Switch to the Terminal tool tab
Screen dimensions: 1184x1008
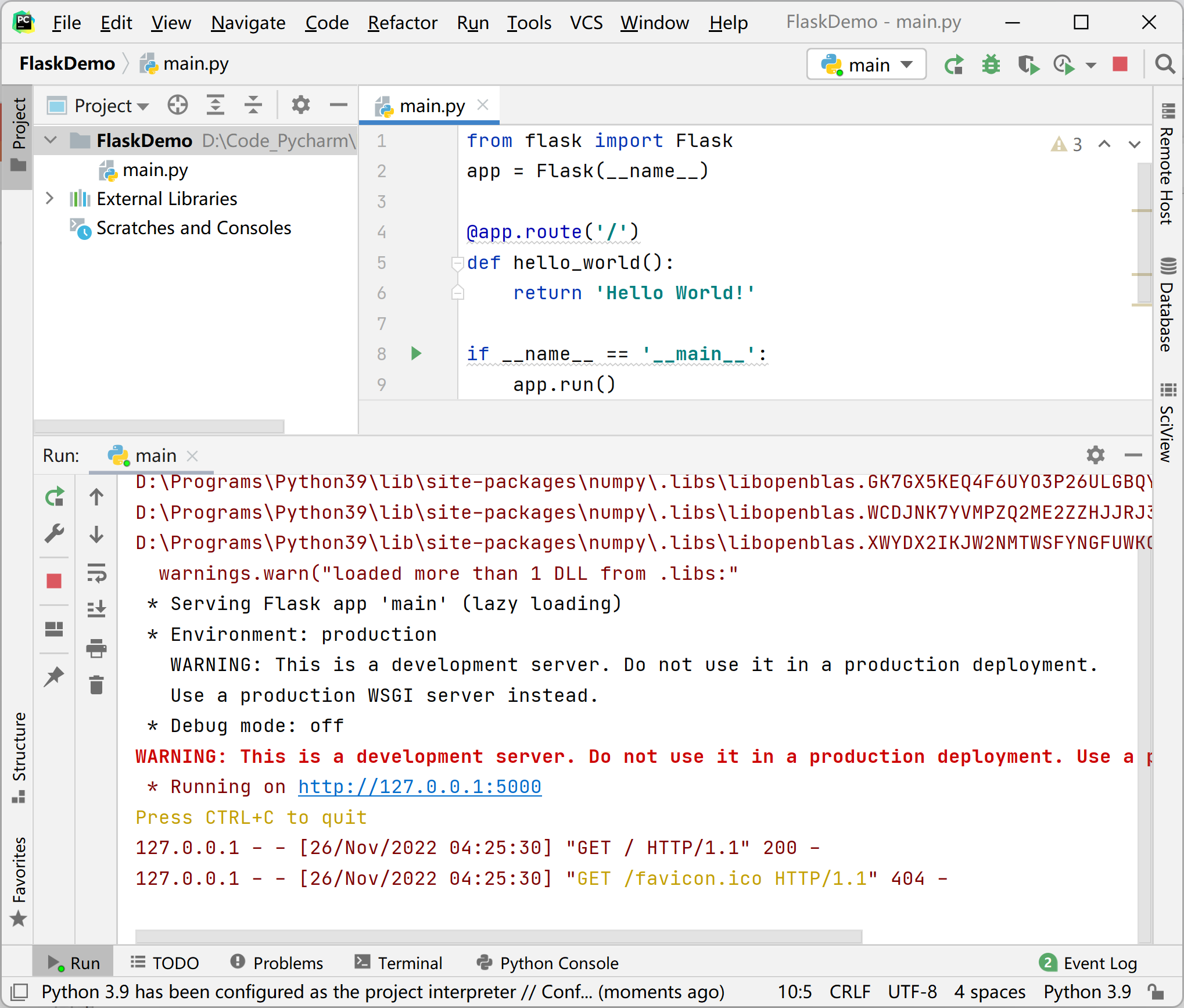click(x=399, y=963)
